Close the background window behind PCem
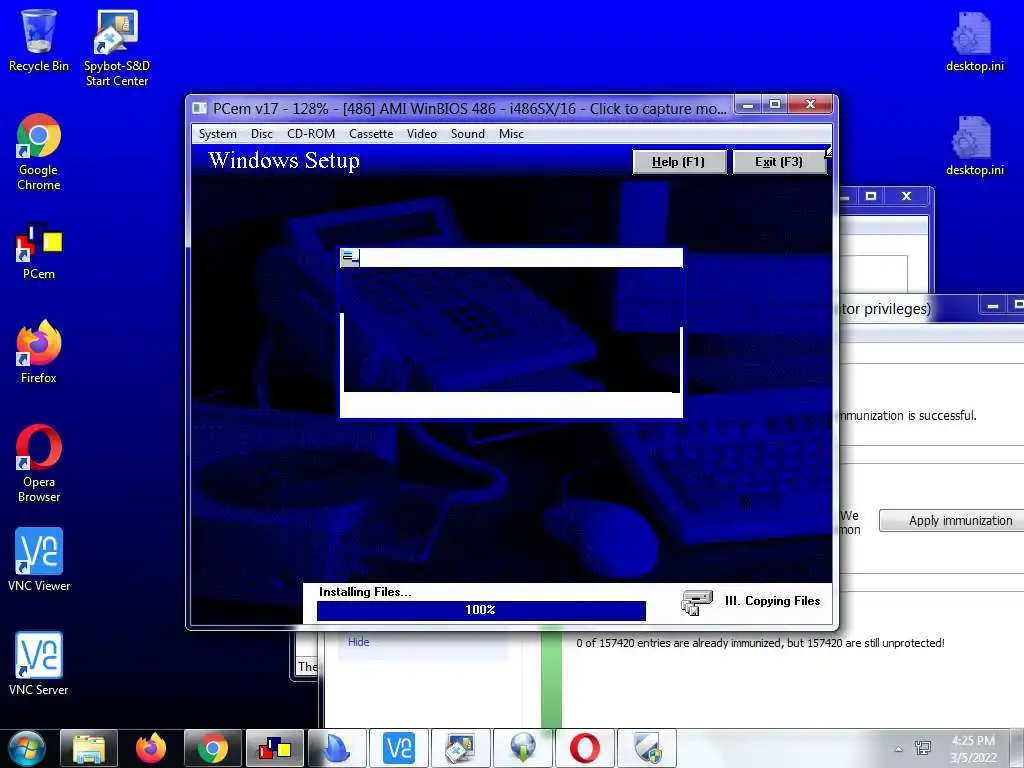1024x768 pixels. coord(906,196)
